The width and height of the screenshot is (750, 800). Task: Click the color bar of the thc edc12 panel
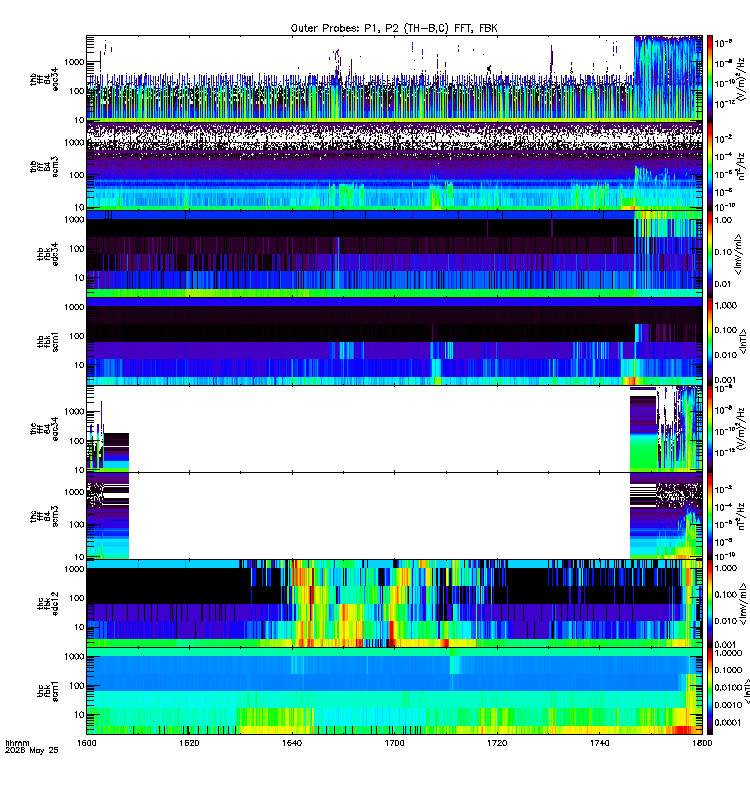tap(710, 604)
